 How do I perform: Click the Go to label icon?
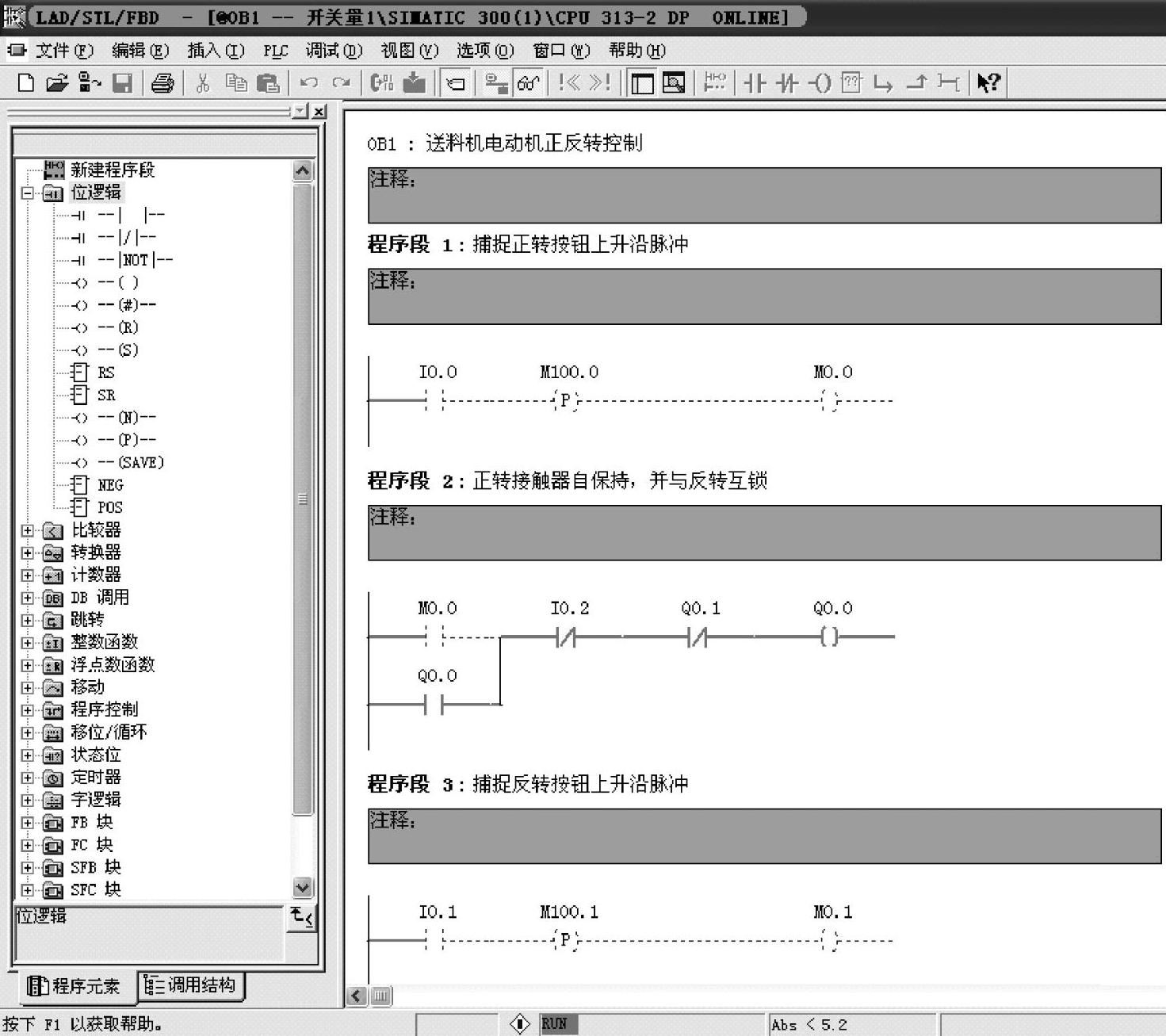pyautogui.click(x=455, y=82)
